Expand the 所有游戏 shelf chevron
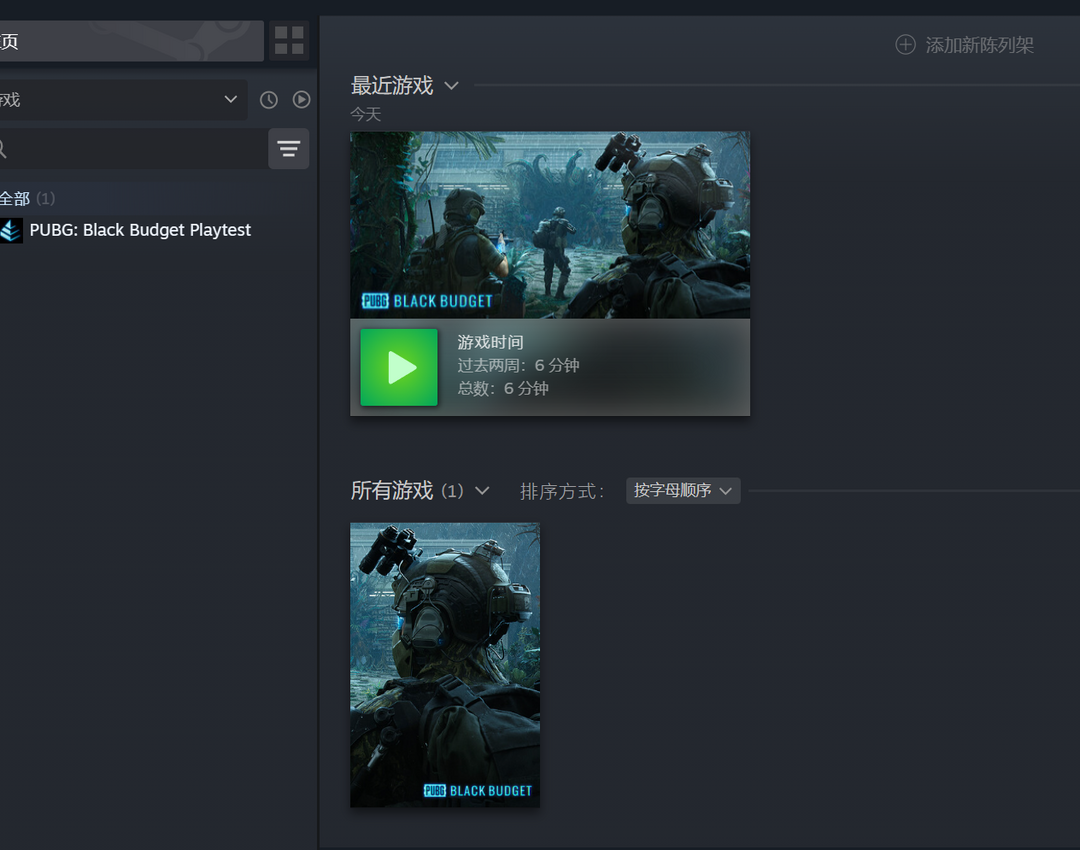The image size is (1080, 850). coord(482,491)
